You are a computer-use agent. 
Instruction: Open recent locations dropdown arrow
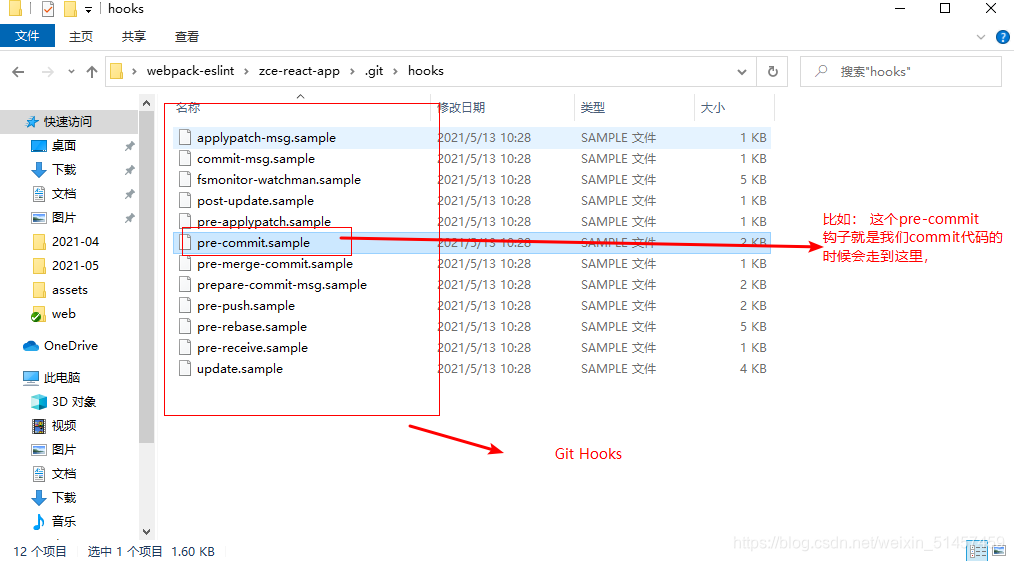[71, 72]
